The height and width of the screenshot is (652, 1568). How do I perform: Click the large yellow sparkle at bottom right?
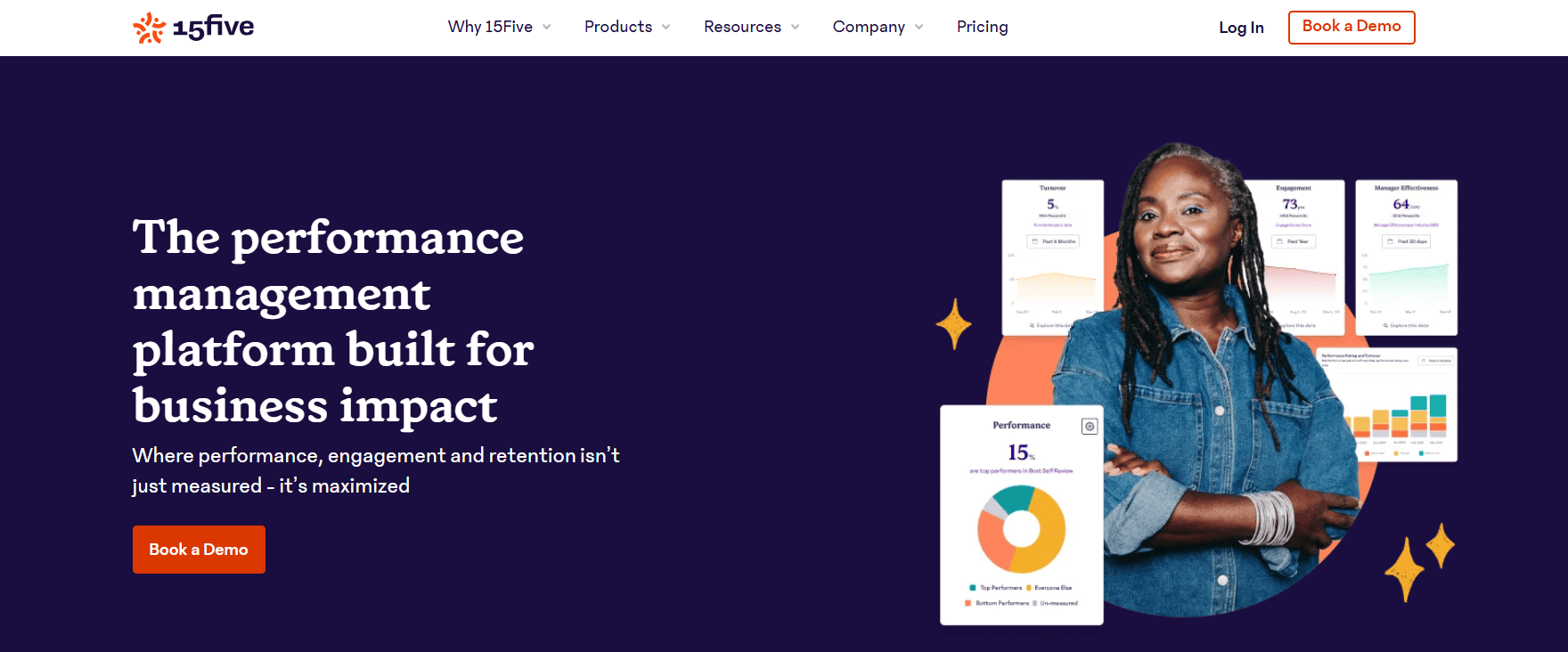coord(1405,569)
